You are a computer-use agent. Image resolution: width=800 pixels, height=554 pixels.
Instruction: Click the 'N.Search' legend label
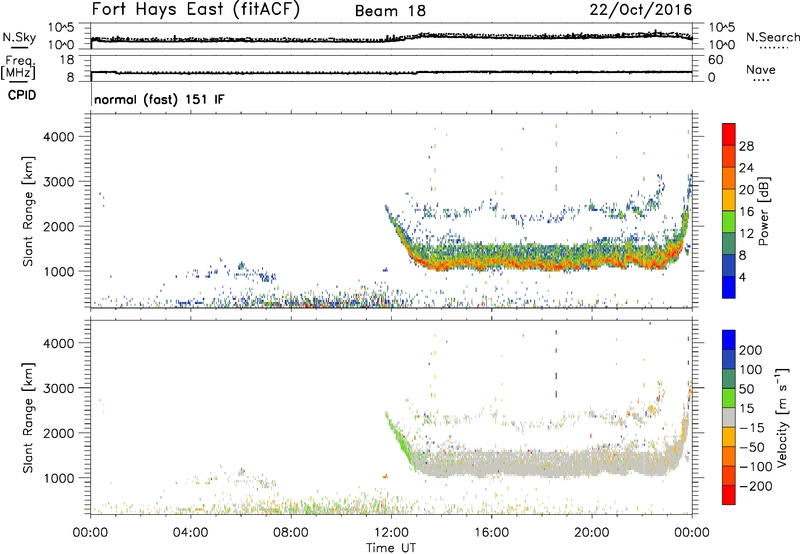pyautogui.click(x=772, y=37)
